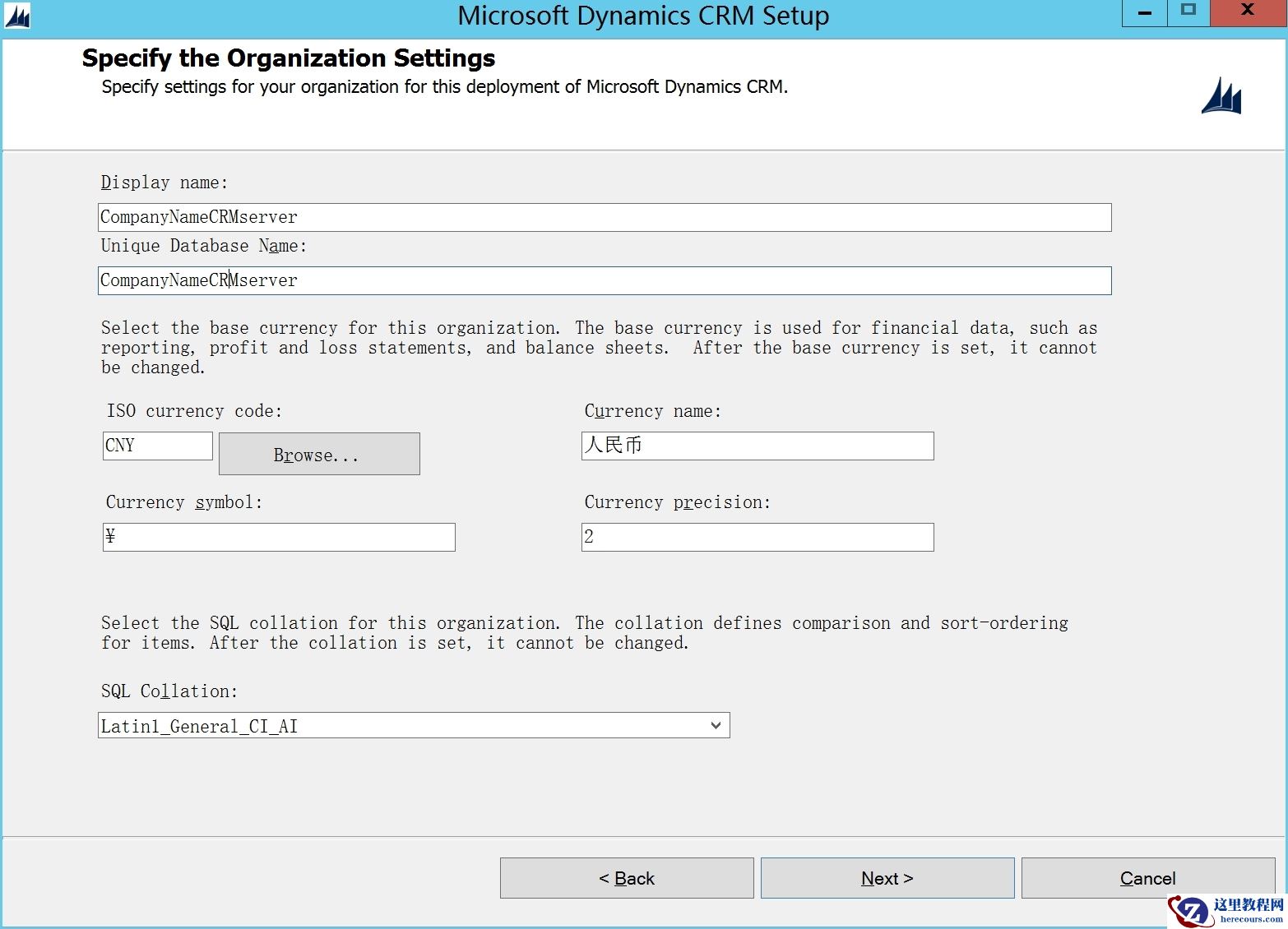Focus the Currency symbol input
The height and width of the screenshot is (929, 1288).
[279, 538]
